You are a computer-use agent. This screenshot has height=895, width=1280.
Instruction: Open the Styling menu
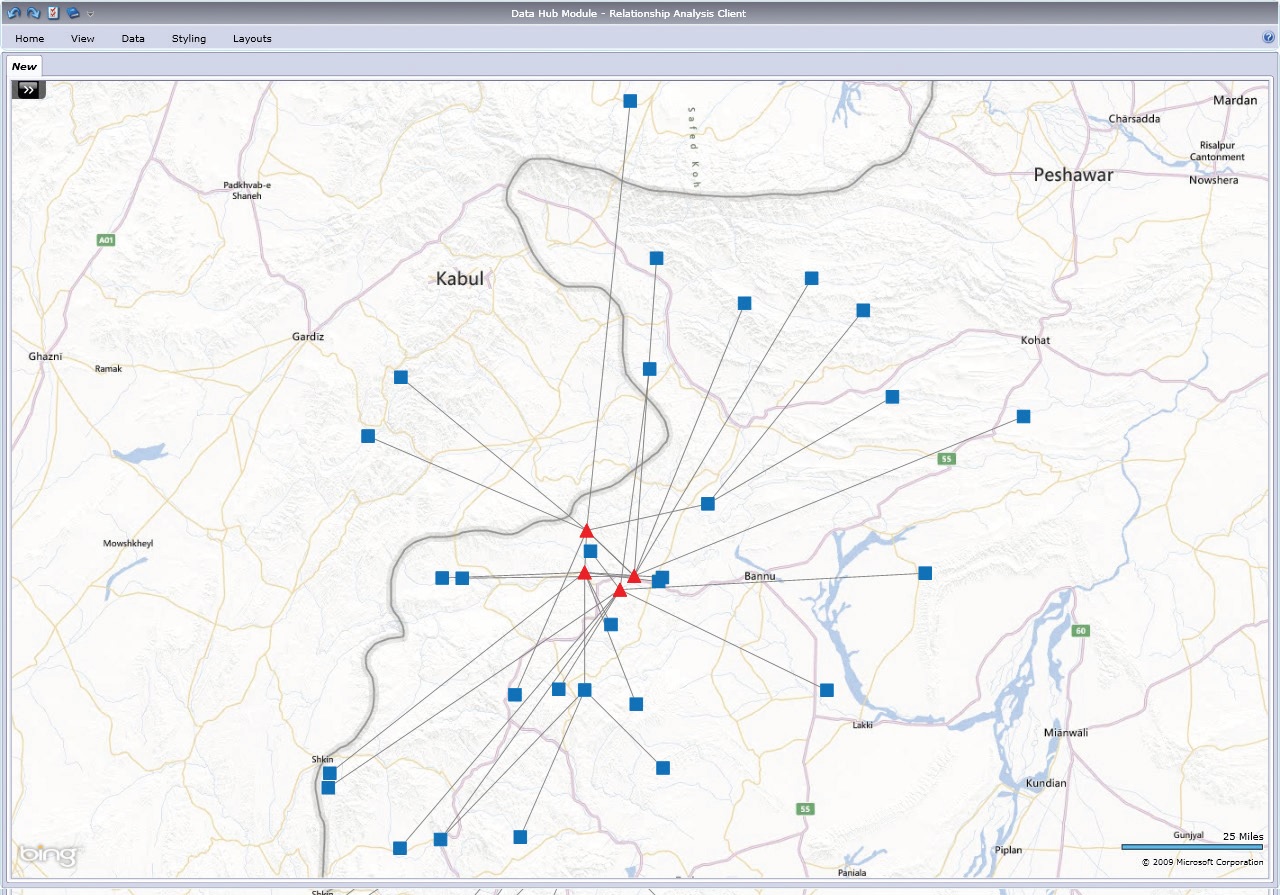[x=189, y=39]
